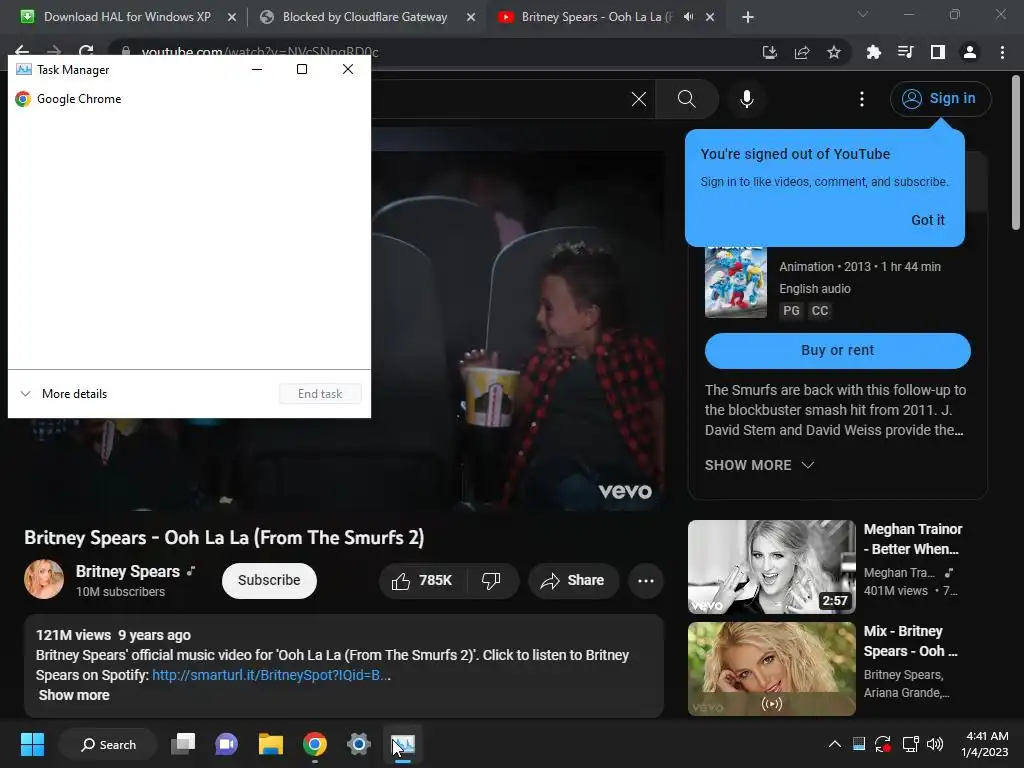Click the video title Ooh La La
This screenshot has width=1024, height=768.
point(224,537)
